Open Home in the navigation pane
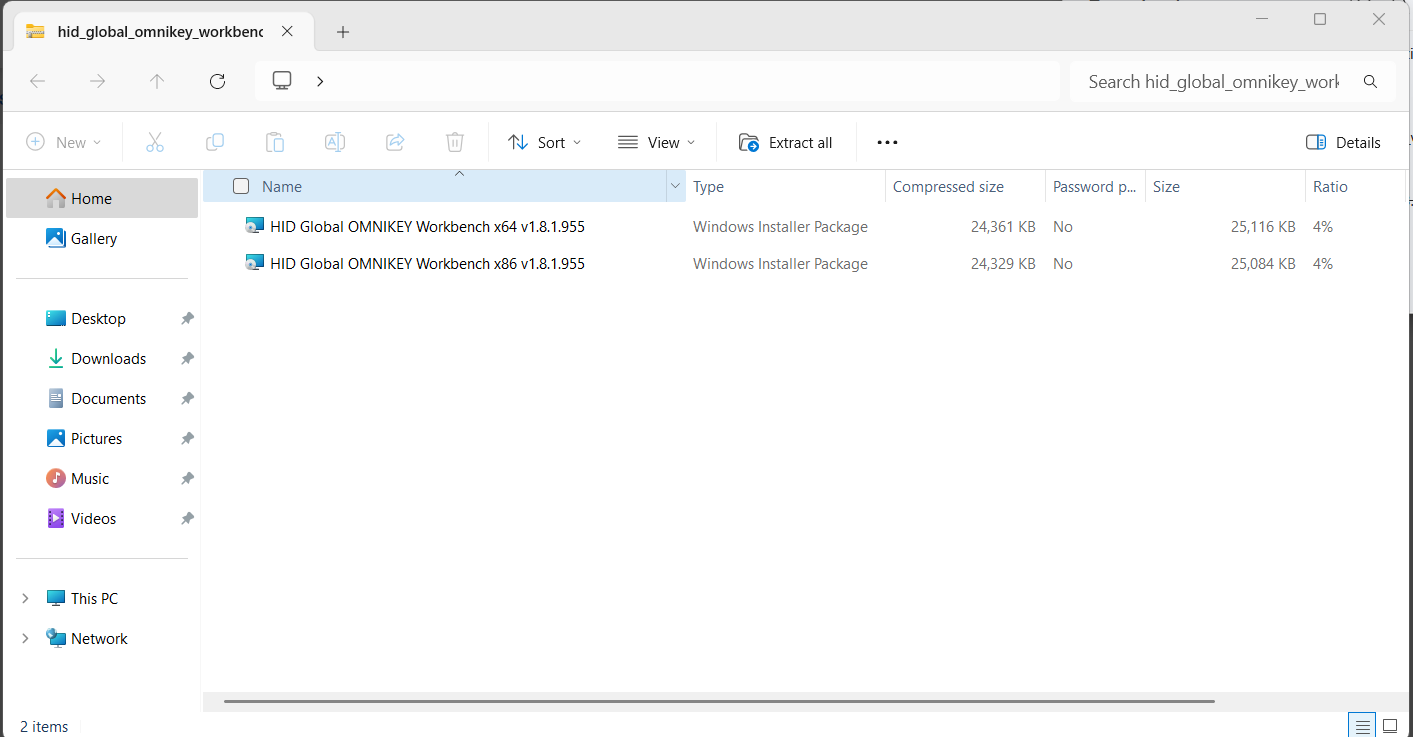This screenshot has height=737, width=1413. tap(102, 198)
